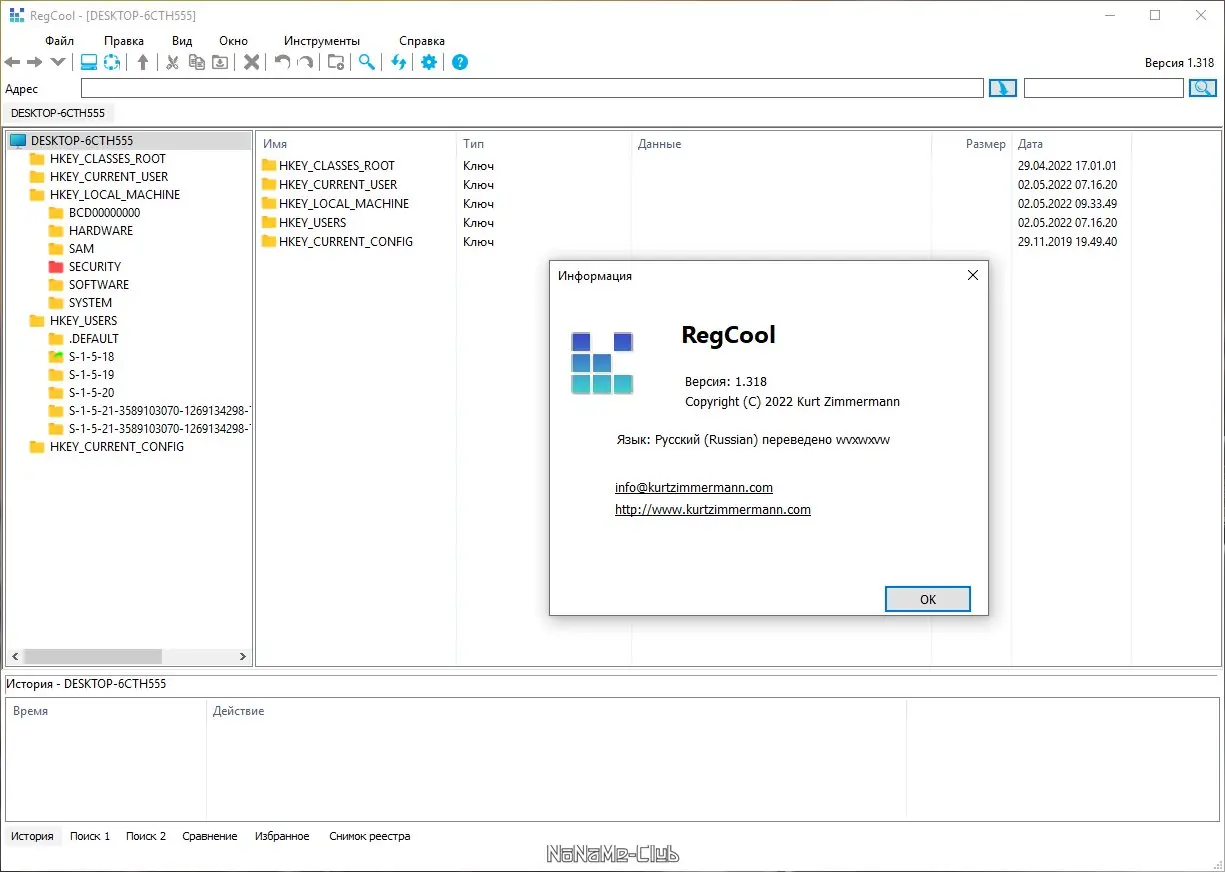Switch to the Снимок реестра tab
This screenshot has width=1225, height=872.
[370, 836]
